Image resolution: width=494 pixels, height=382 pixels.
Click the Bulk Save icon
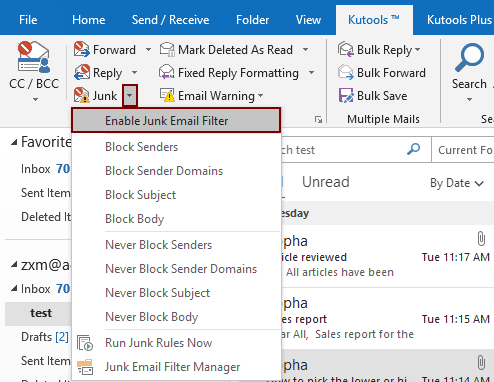pyautogui.click(x=346, y=95)
